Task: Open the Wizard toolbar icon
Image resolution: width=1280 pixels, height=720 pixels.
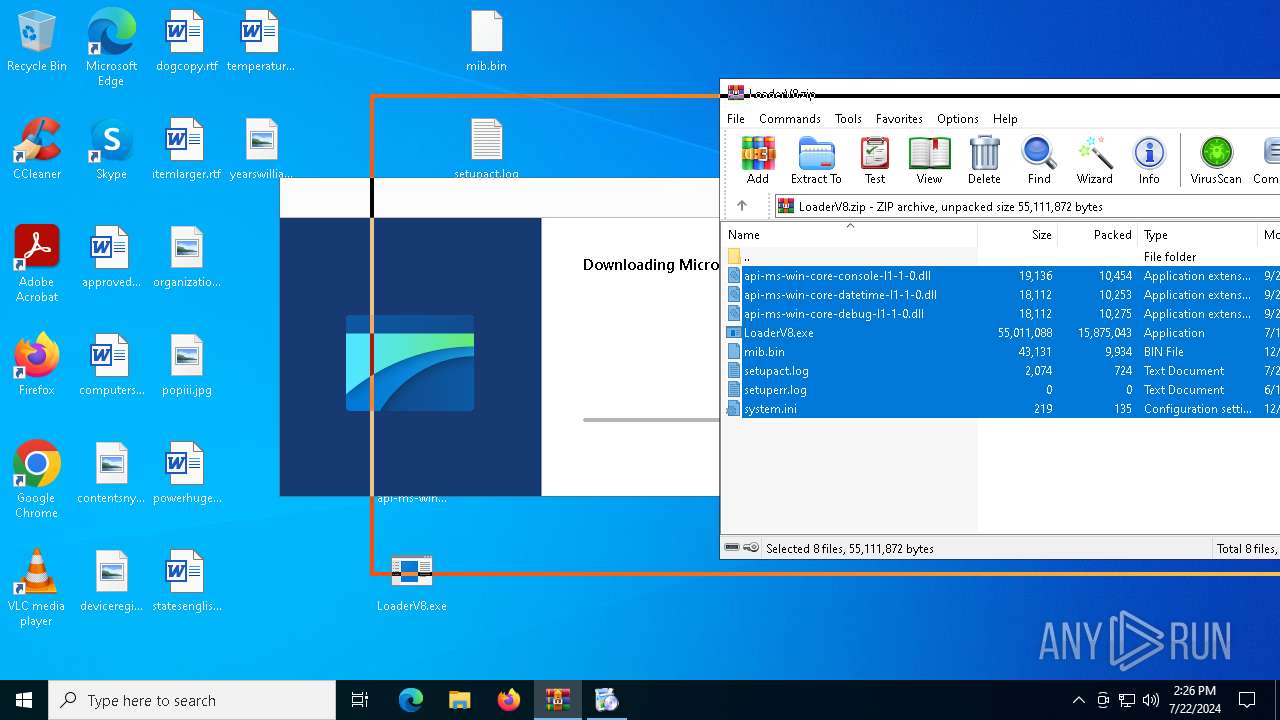Action: coord(1094,161)
